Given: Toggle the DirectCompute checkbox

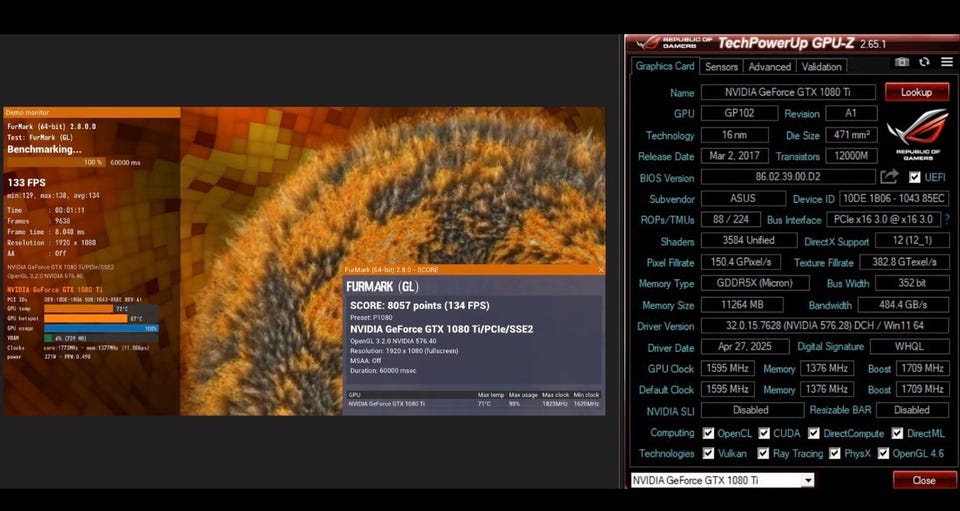Looking at the screenshot, I should click(813, 433).
